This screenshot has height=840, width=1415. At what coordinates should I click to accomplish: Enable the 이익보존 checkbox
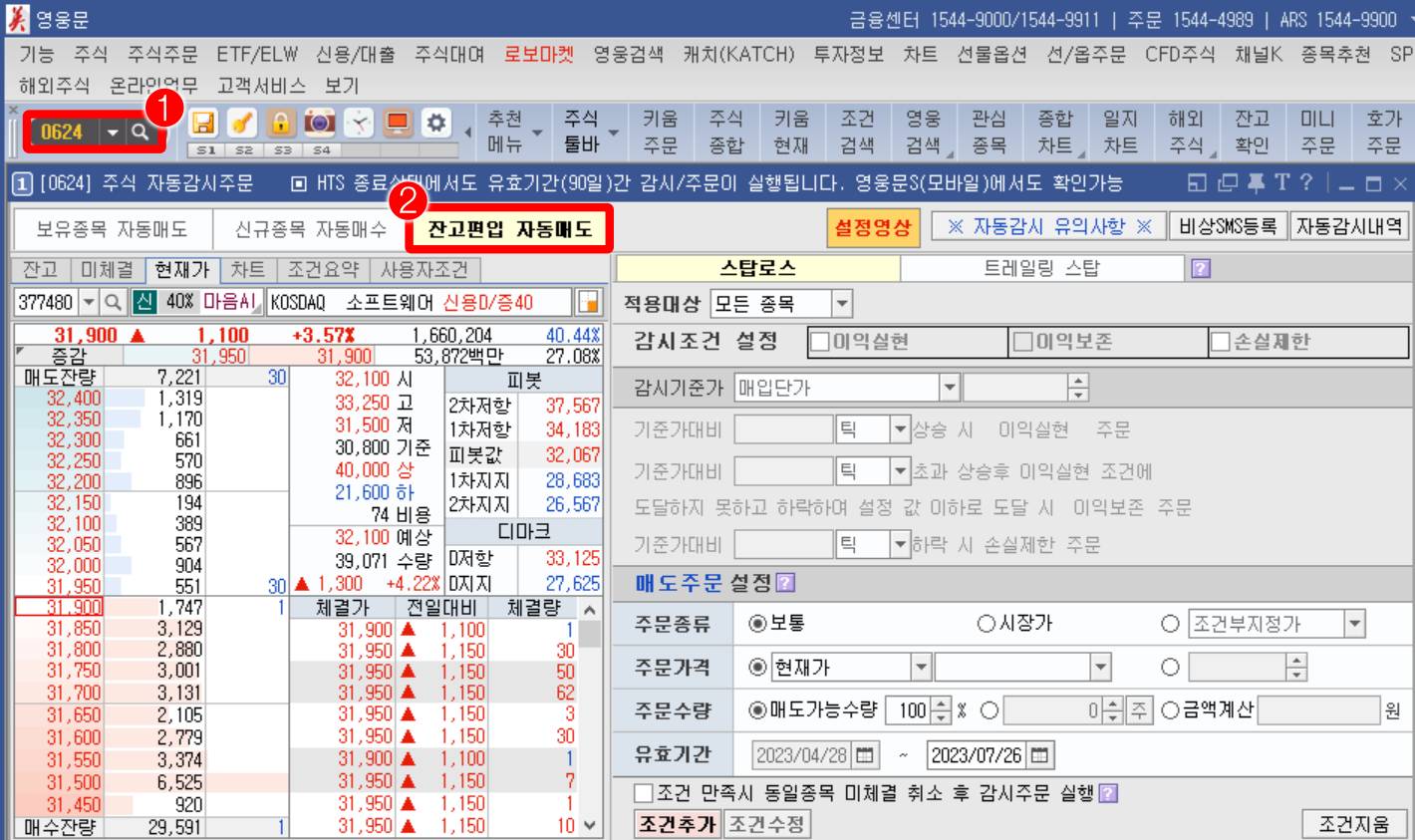pos(1024,342)
